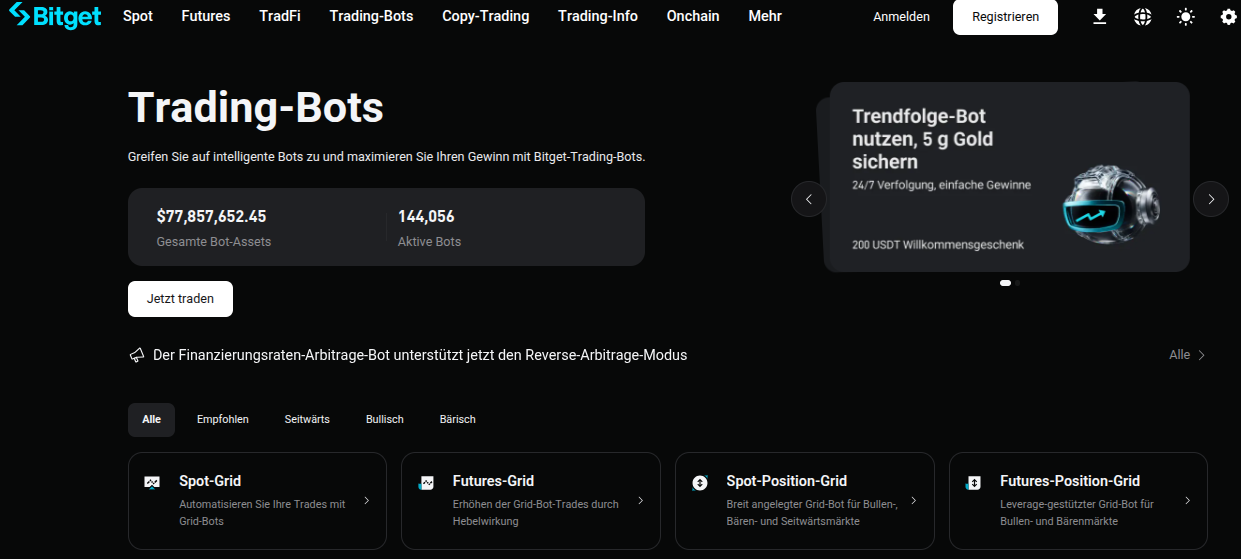Image resolution: width=1241 pixels, height=559 pixels.
Task: Open the language globe icon
Action: 1143,17
